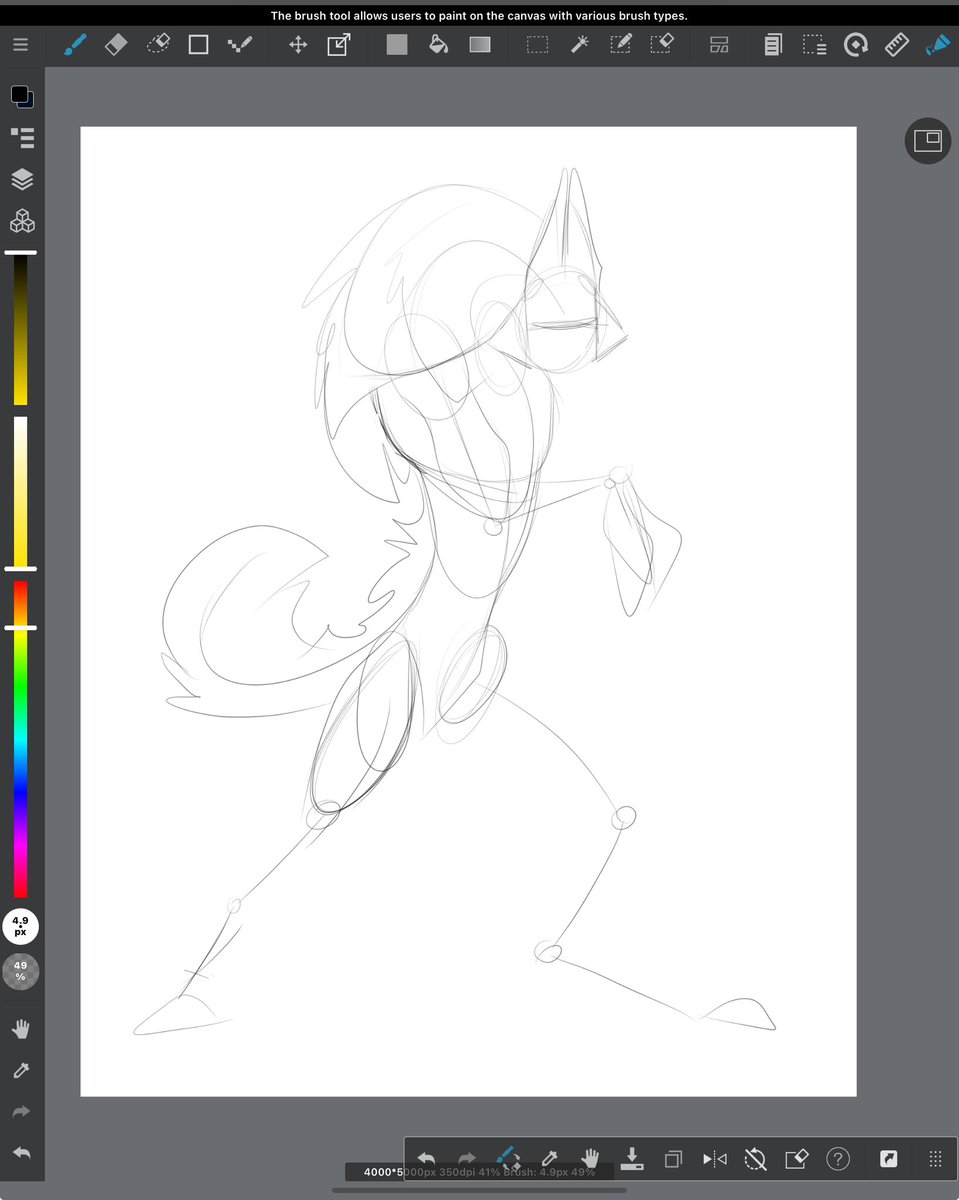The height and width of the screenshot is (1200, 959).
Task: Toggle horizontal flip view icon
Action: pos(714,1159)
